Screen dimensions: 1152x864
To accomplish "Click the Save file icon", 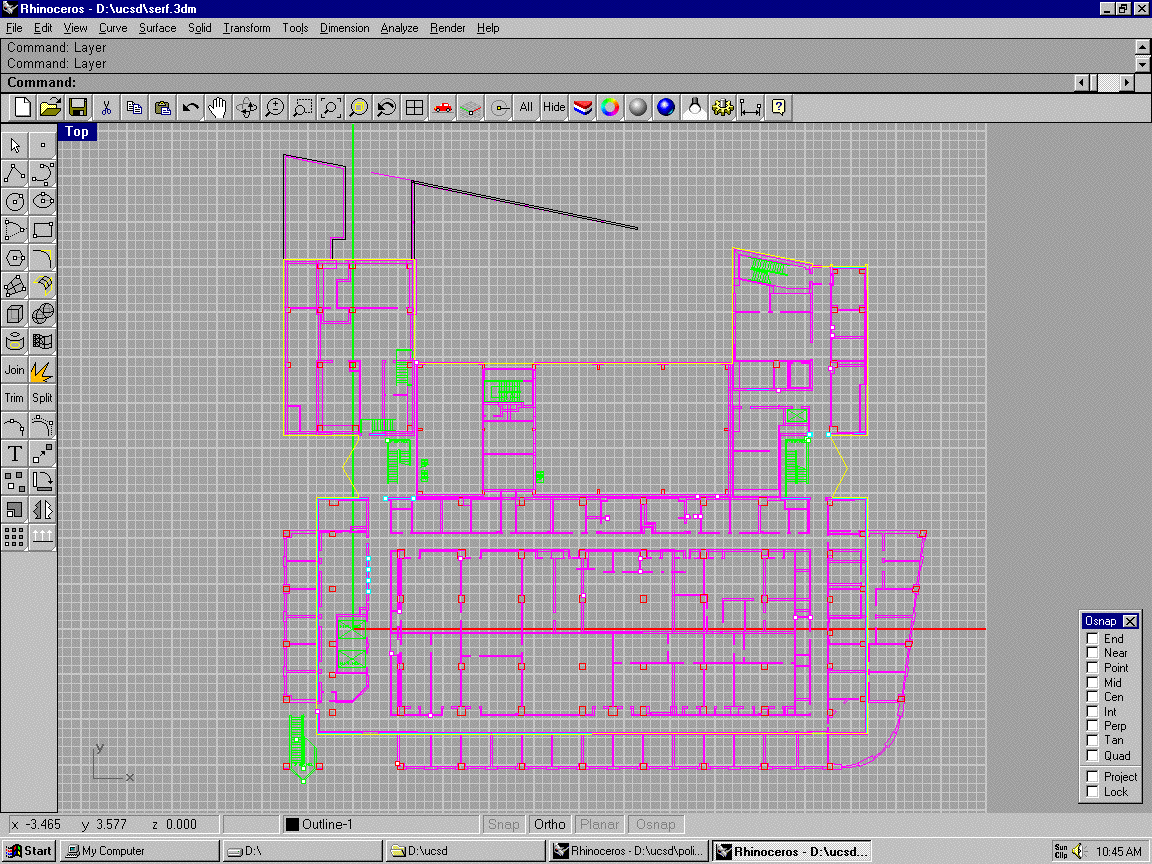I will (x=78, y=107).
